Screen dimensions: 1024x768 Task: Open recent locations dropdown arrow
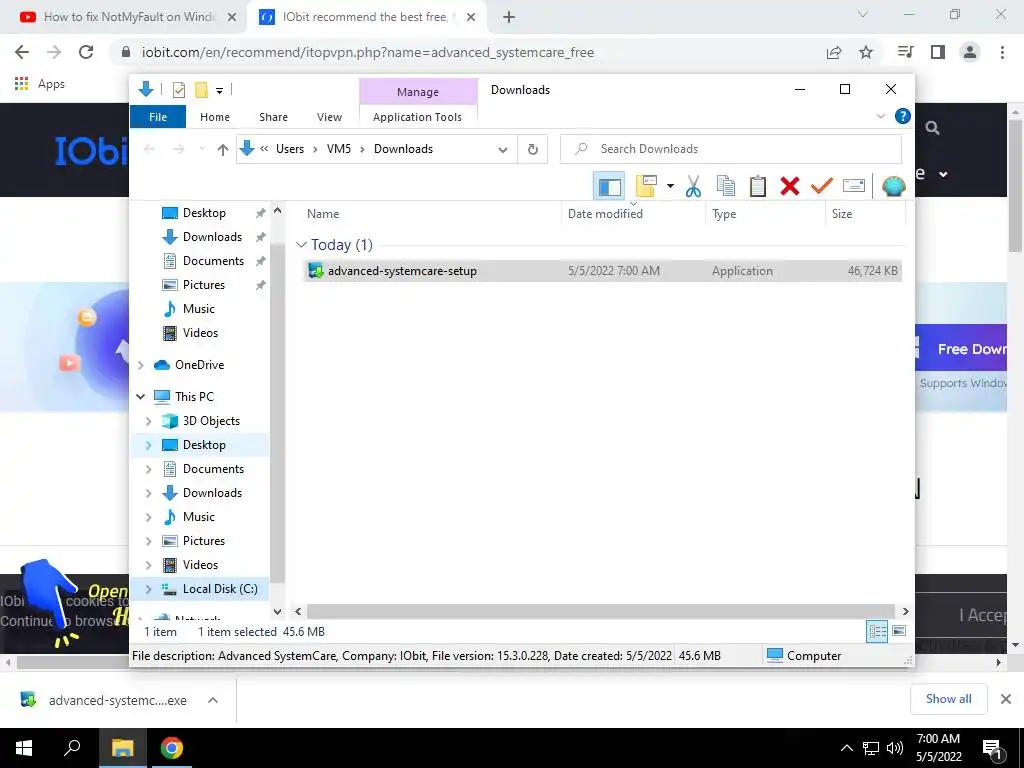(x=202, y=150)
